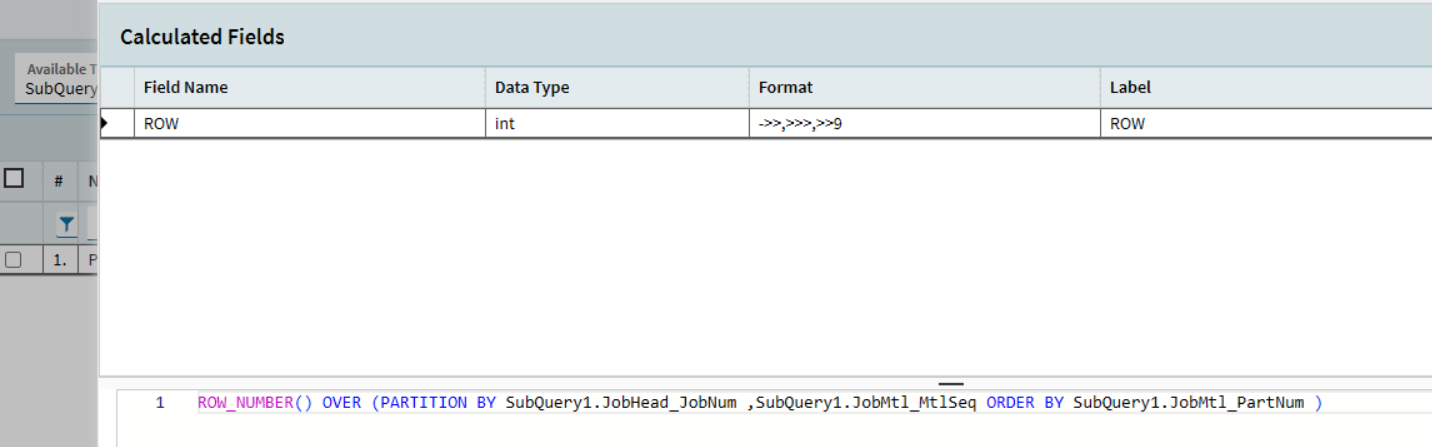Check the checkbox for row 1
1432x447 pixels.
pyautogui.click(x=13, y=260)
